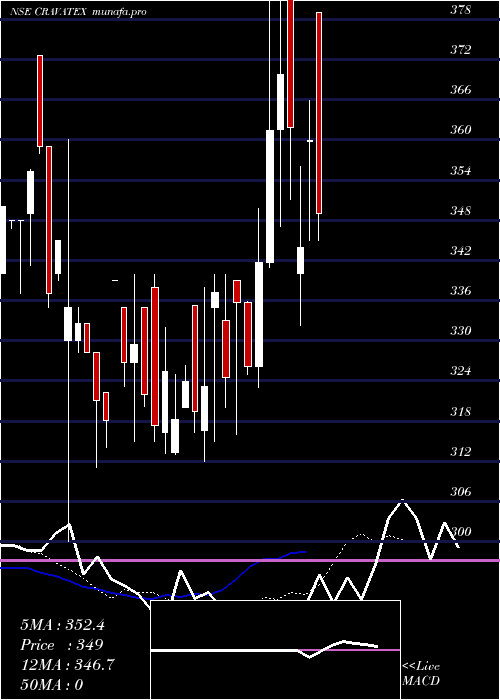Click the 360 price axis label

coord(460,130)
